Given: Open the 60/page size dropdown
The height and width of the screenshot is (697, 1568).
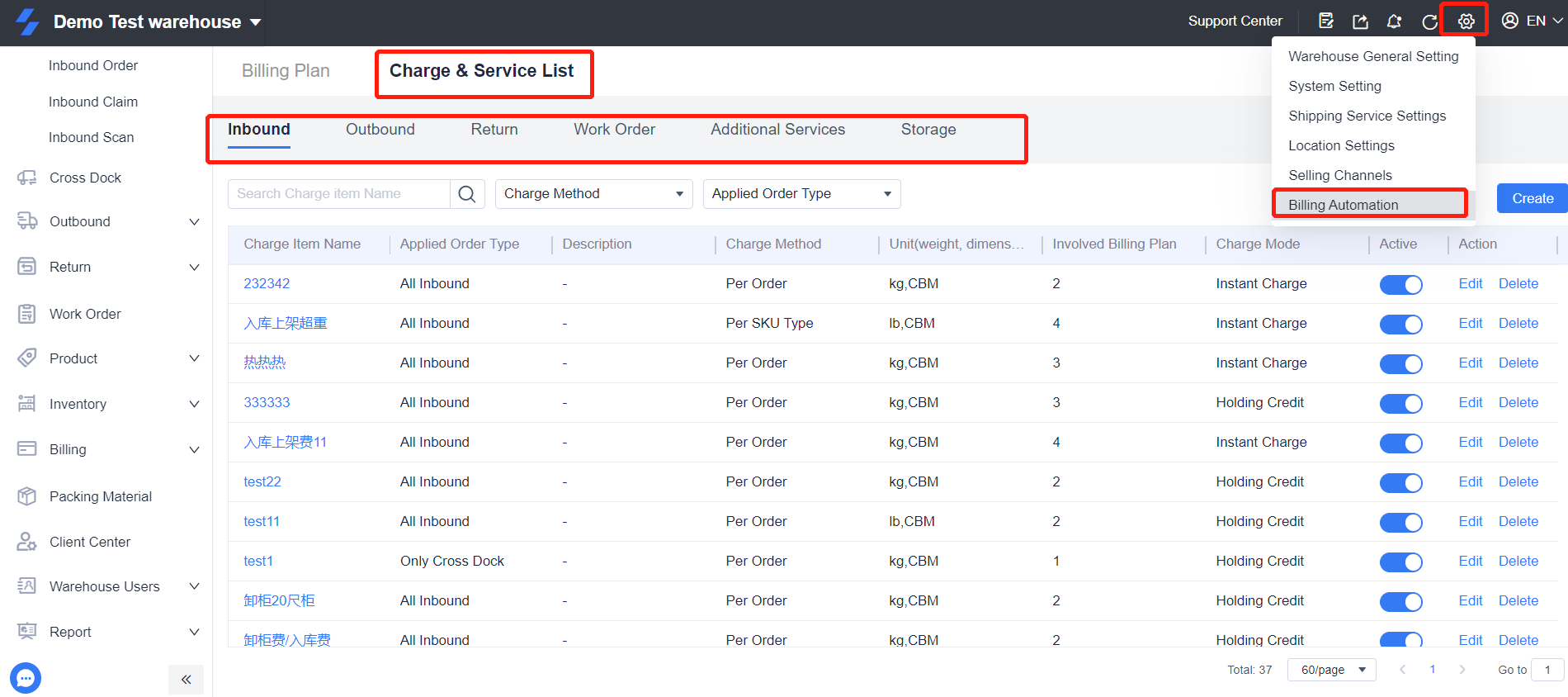Looking at the screenshot, I should pos(1332,670).
